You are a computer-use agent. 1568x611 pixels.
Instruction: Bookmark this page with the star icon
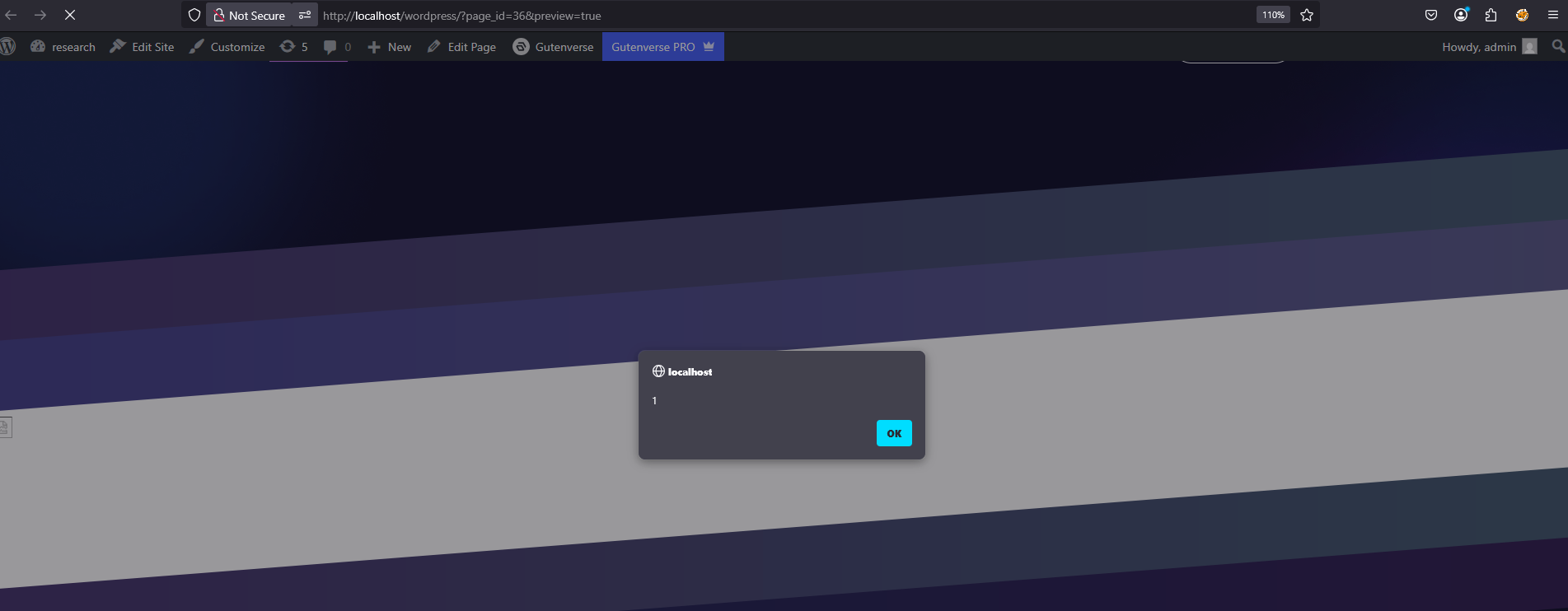[x=1307, y=15]
